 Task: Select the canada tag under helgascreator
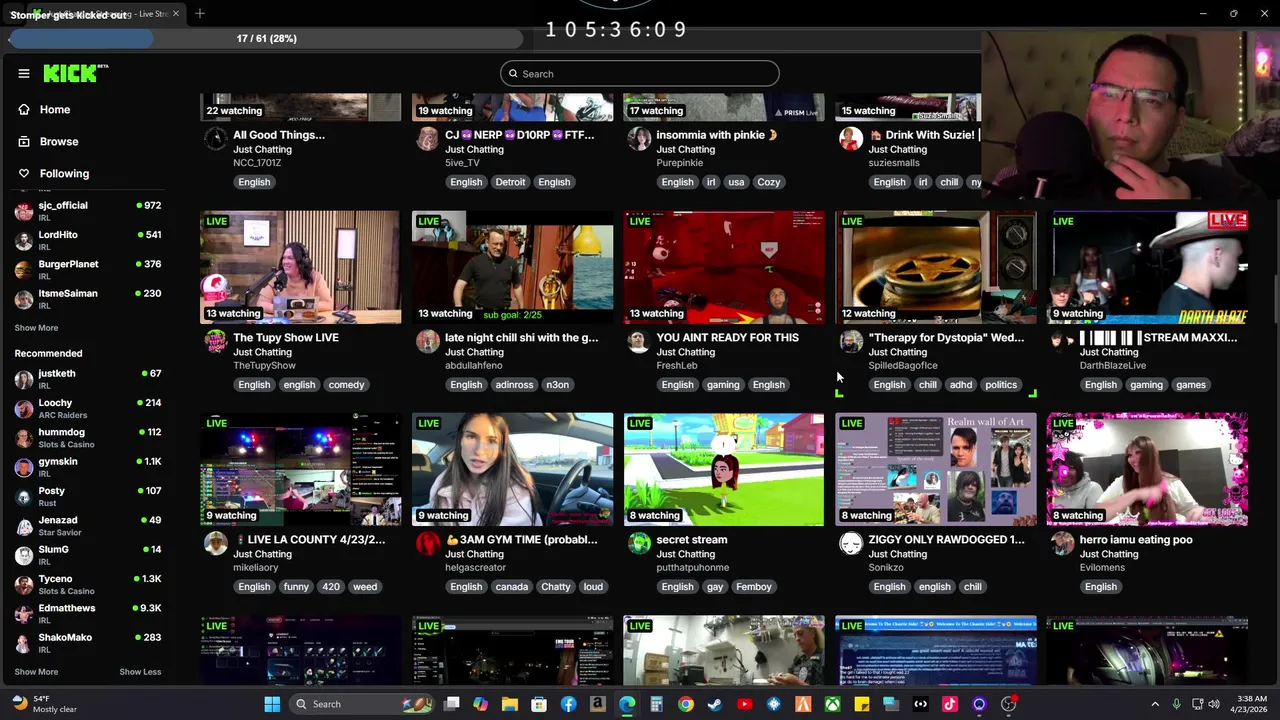511,587
